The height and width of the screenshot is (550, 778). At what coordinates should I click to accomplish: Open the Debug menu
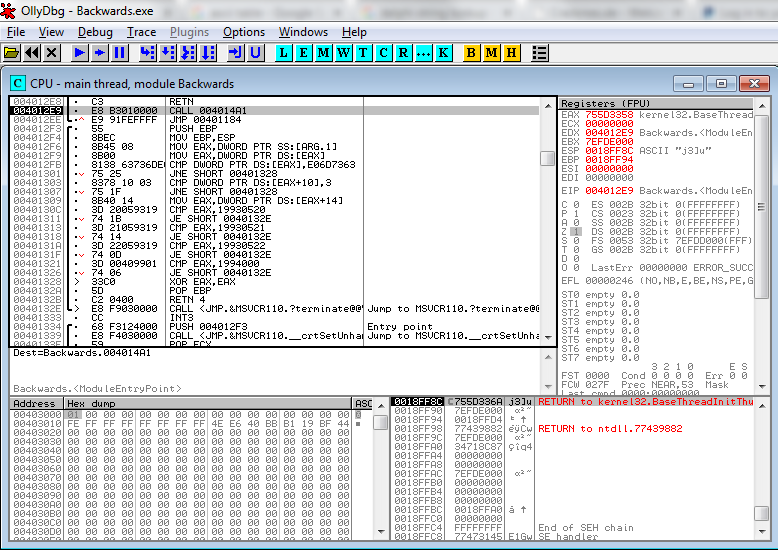click(95, 32)
